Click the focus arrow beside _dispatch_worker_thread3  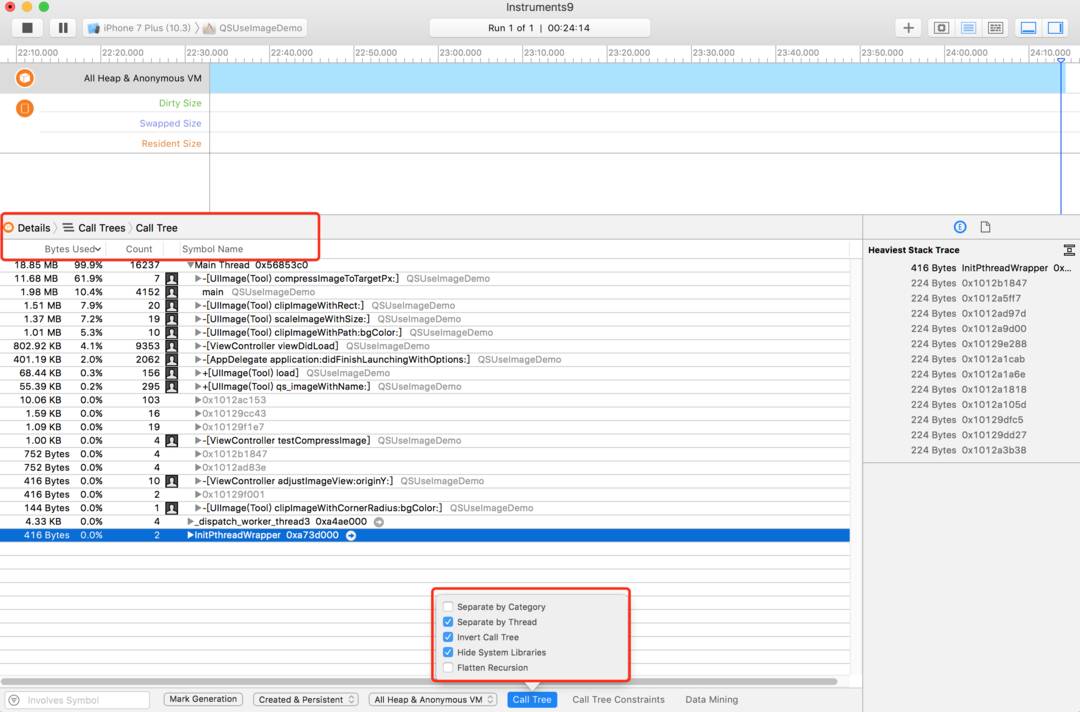379,522
